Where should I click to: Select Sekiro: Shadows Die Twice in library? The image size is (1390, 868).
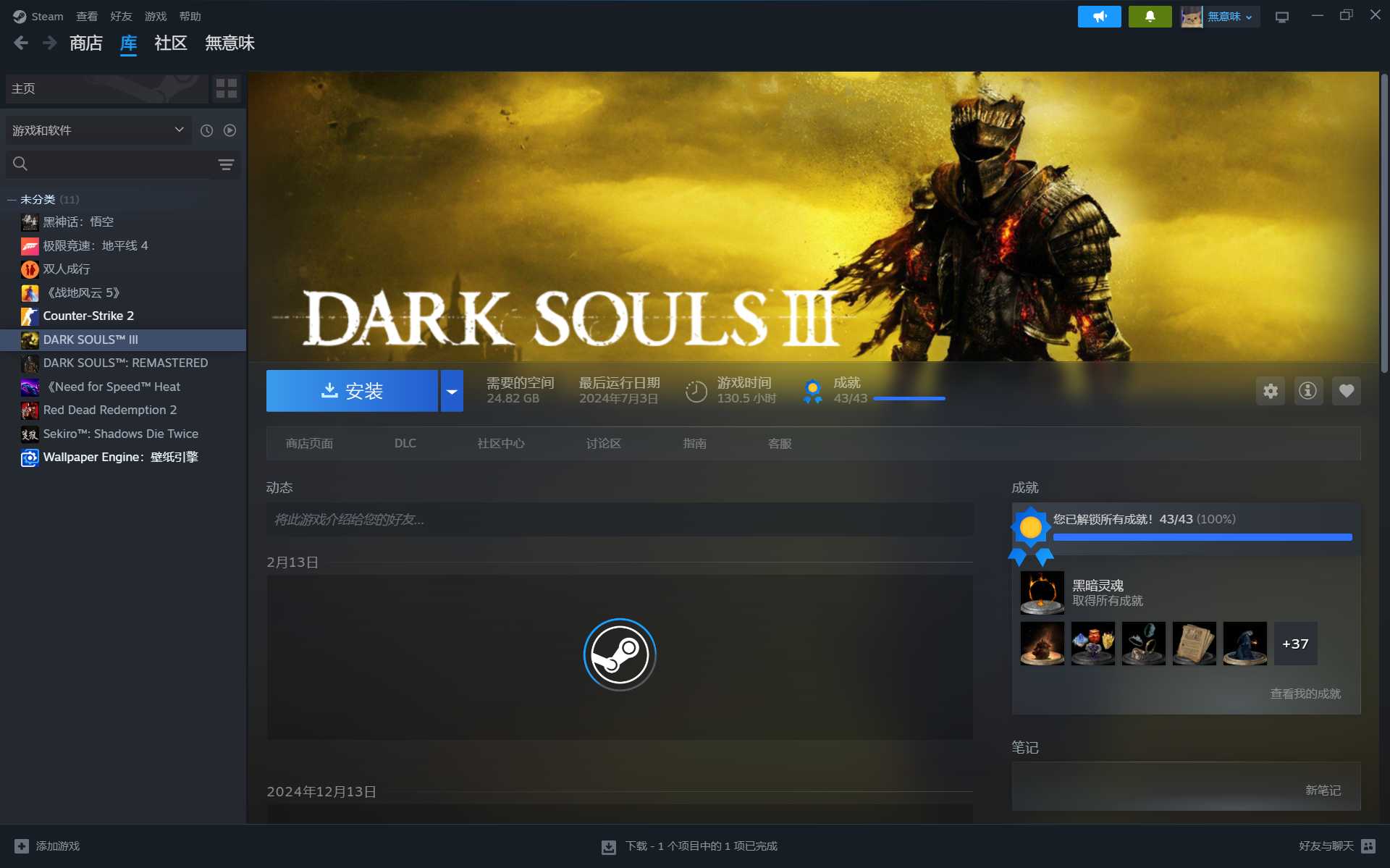pyautogui.click(x=120, y=434)
